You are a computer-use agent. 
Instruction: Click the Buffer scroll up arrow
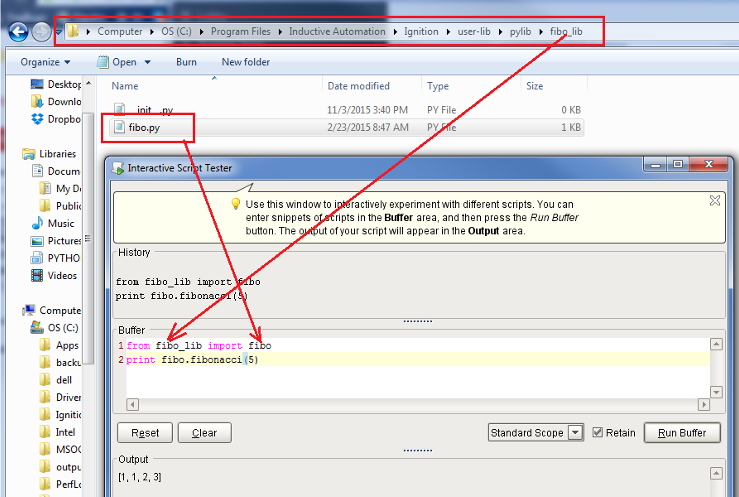(x=716, y=344)
